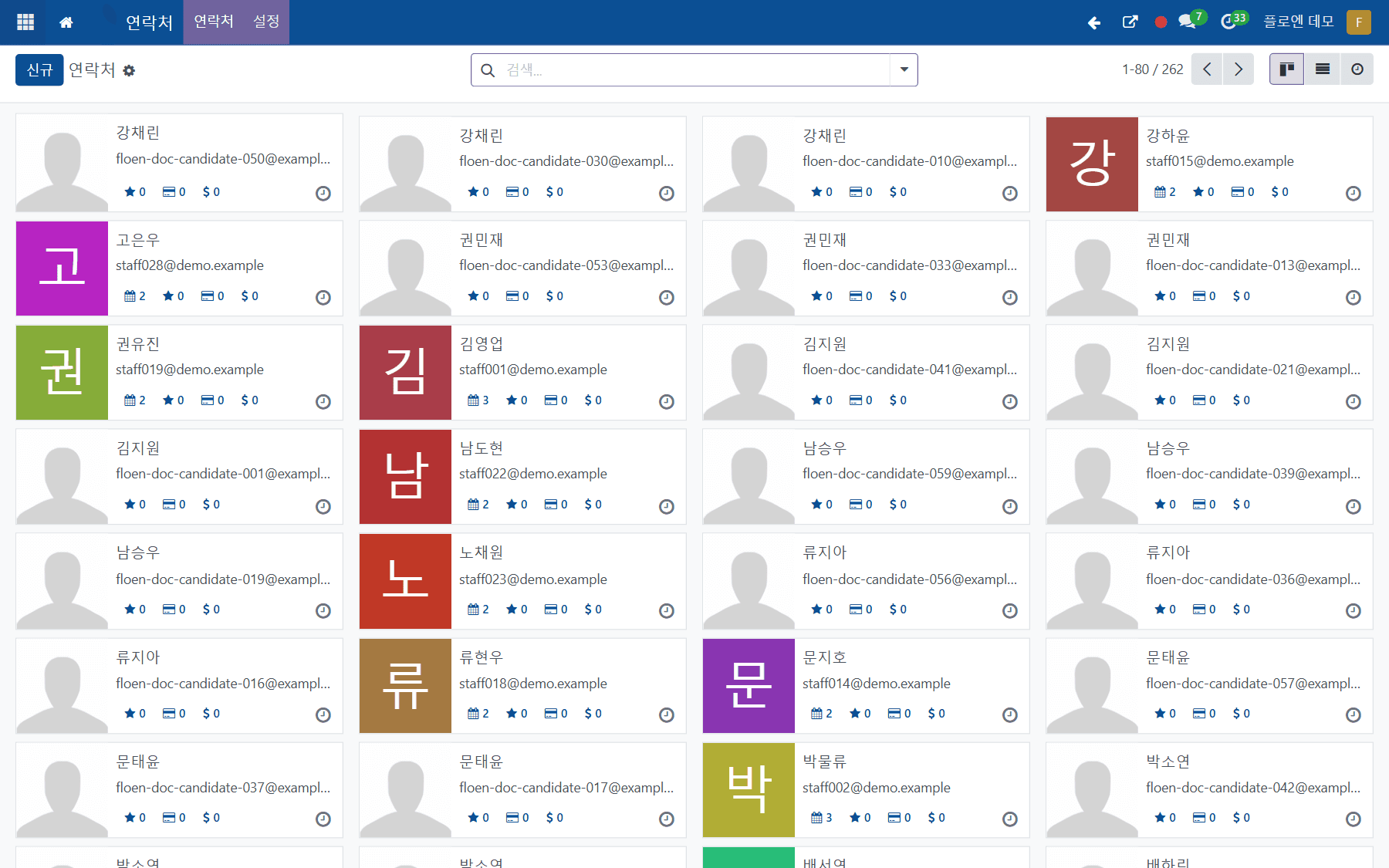Screen dimensions: 1389x868
Task: Click the 연락처 app title
Action: (x=149, y=22)
